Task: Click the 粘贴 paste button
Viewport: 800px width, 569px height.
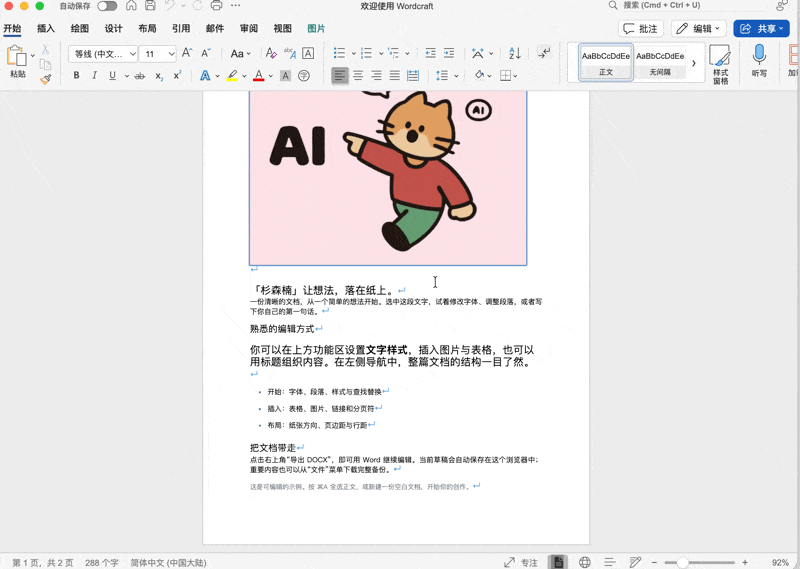Action: (x=17, y=62)
